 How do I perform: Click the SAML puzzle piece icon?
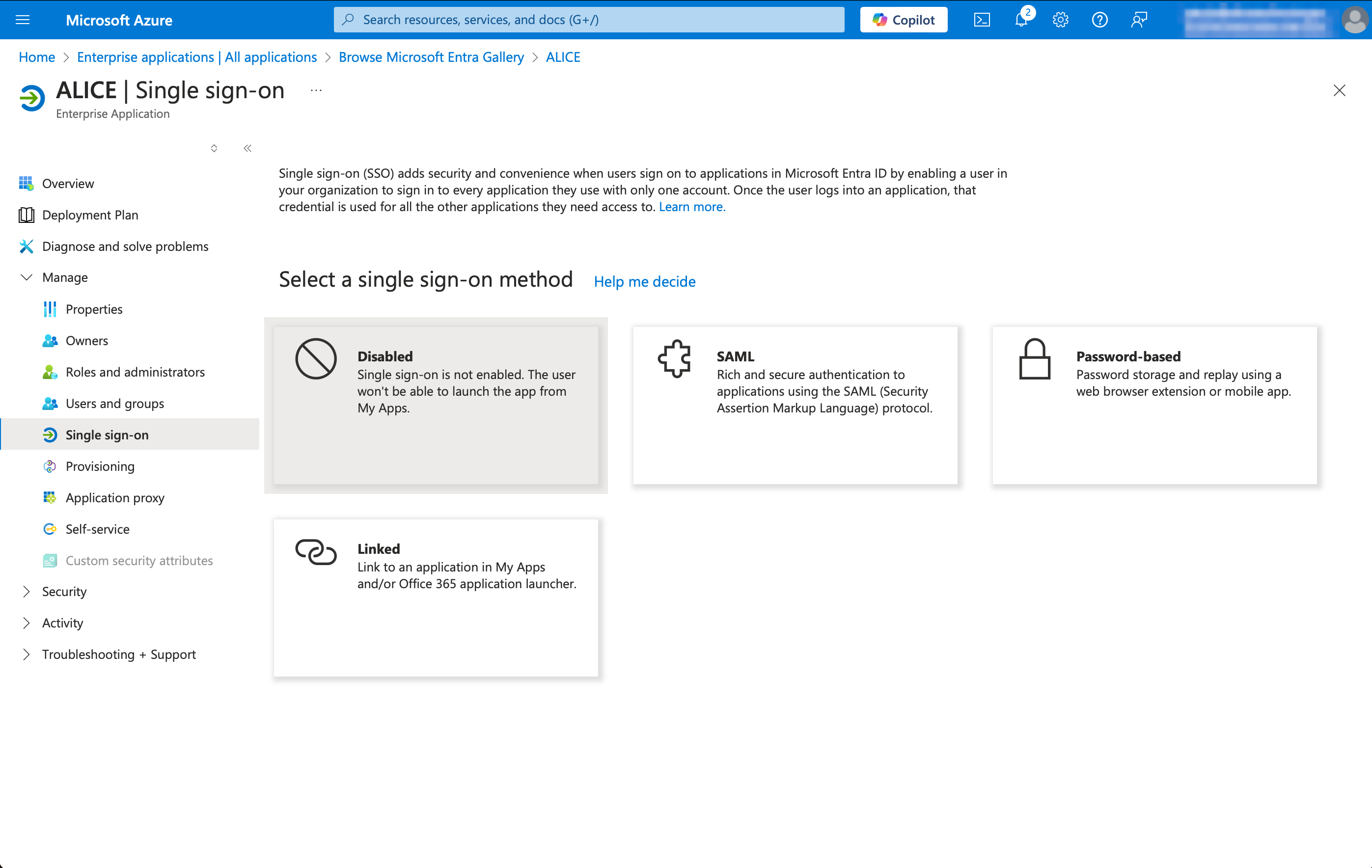675,358
